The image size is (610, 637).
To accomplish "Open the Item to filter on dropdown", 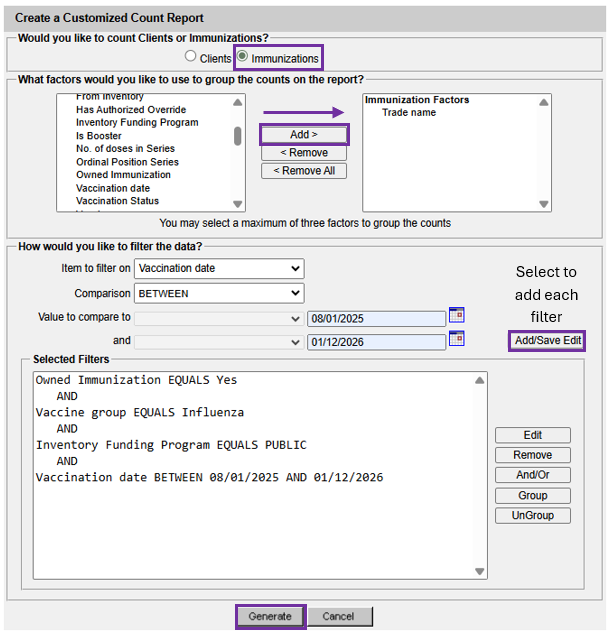I will click(219, 268).
